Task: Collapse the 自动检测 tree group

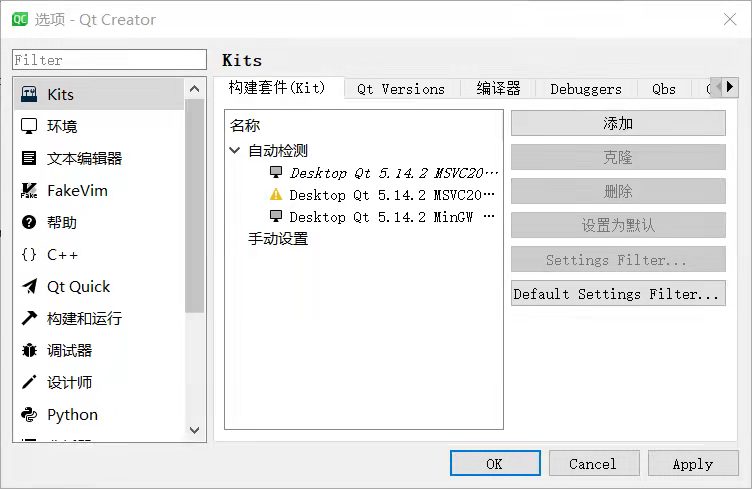Action: coord(235,150)
